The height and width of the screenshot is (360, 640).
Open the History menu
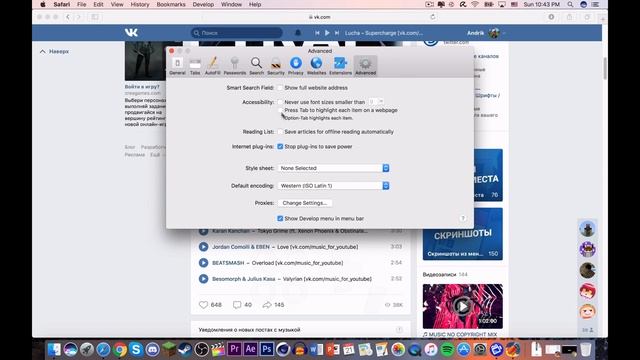[140, 4]
